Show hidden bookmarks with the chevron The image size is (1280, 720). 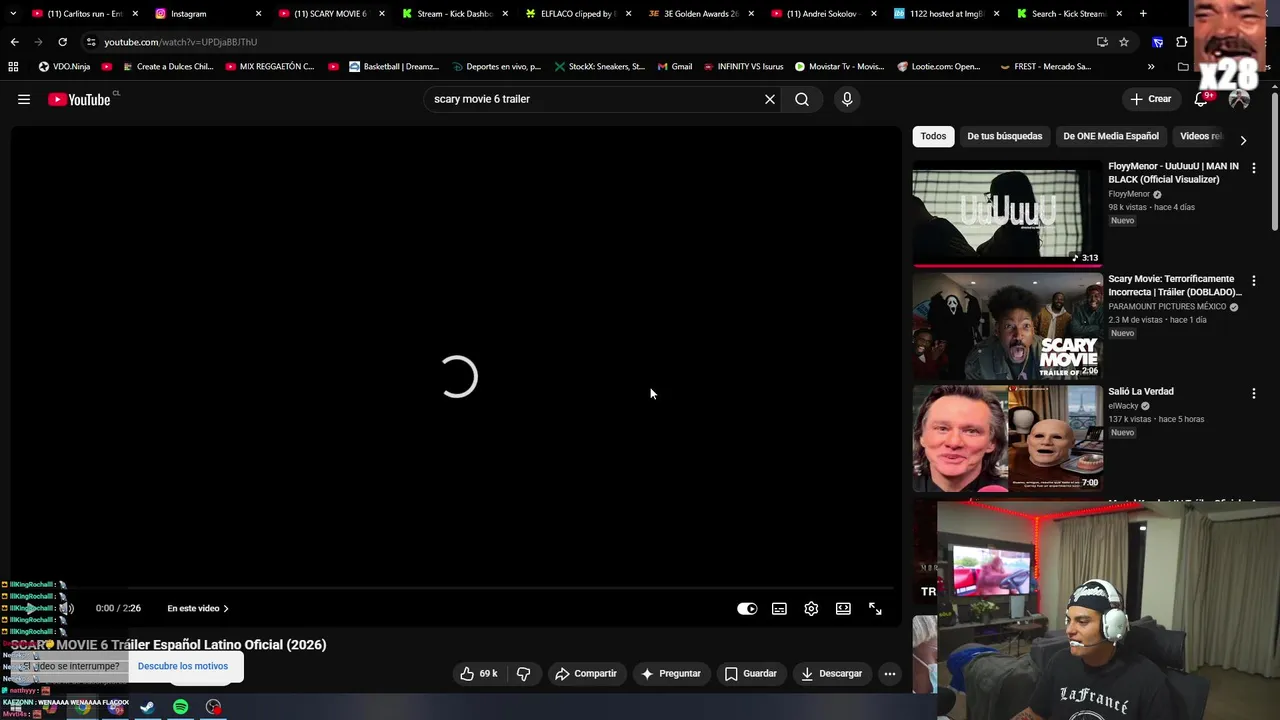click(x=1151, y=67)
